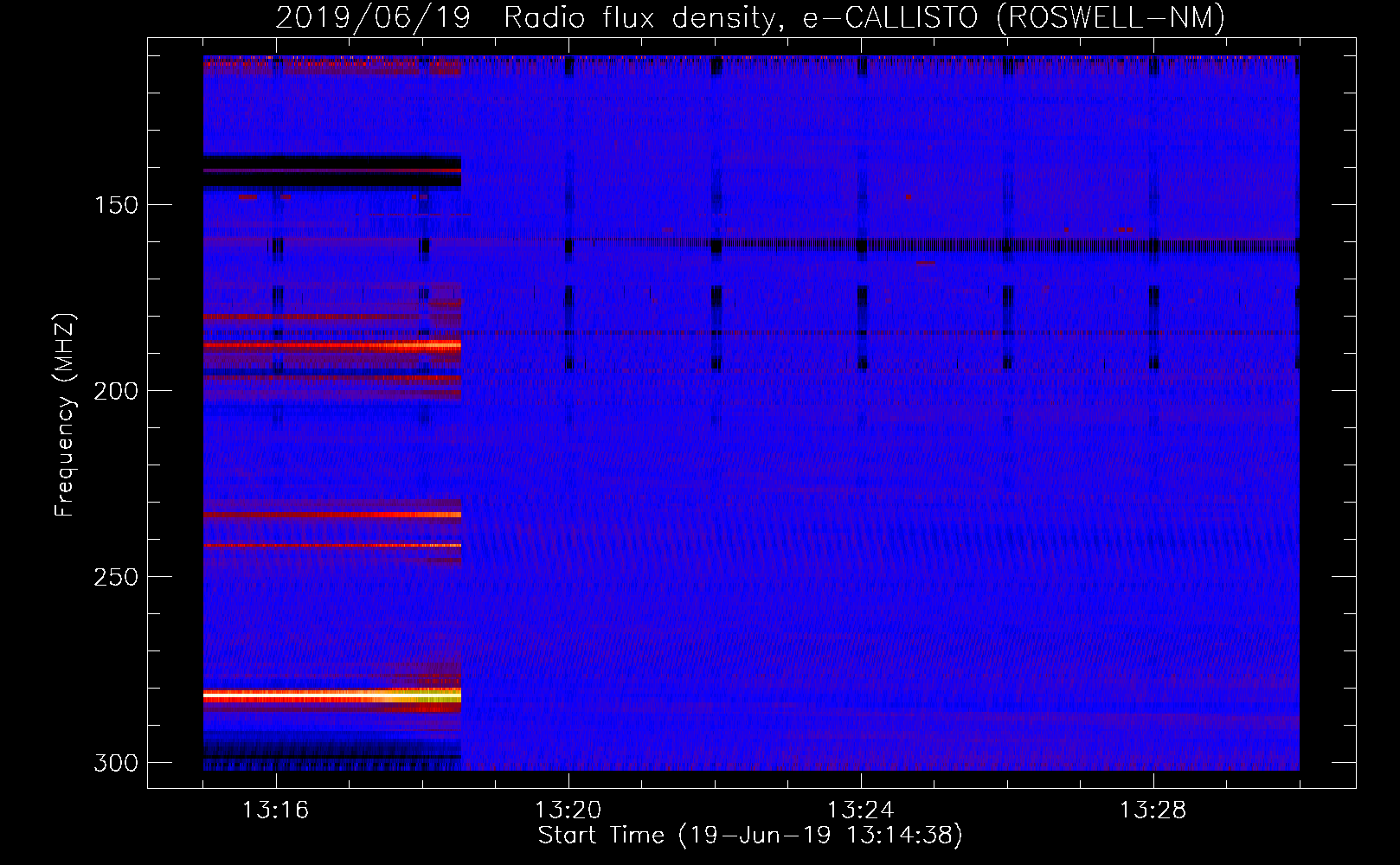
Task: Click the 200 frequency tick label
Action: click(x=116, y=391)
